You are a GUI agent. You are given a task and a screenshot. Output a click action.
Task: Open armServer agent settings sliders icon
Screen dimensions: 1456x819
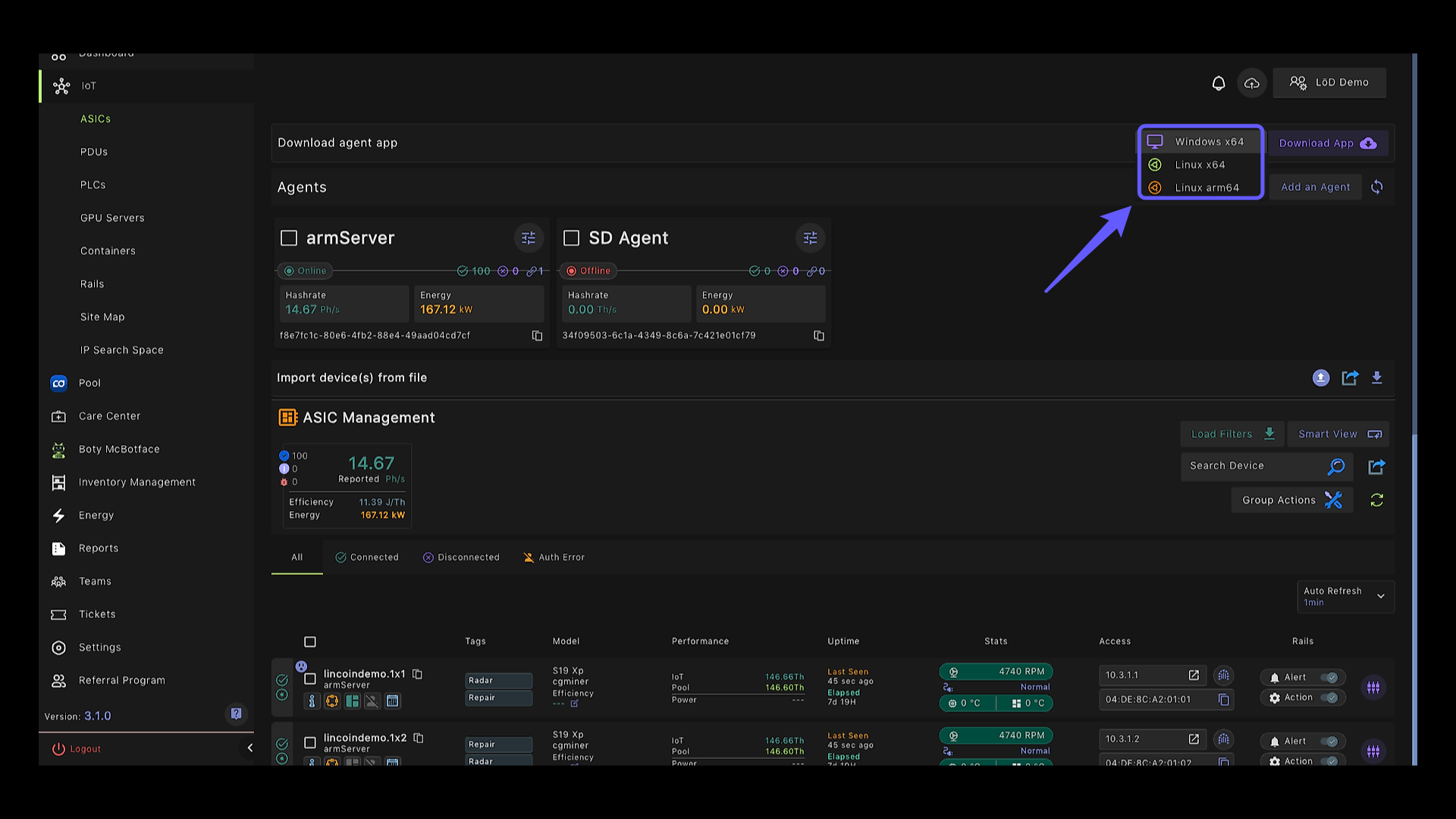[x=529, y=238]
